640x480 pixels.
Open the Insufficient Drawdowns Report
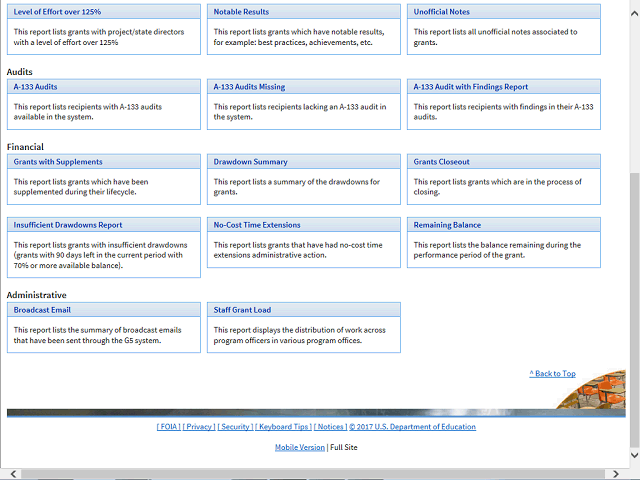pyautogui.click(x=68, y=225)
